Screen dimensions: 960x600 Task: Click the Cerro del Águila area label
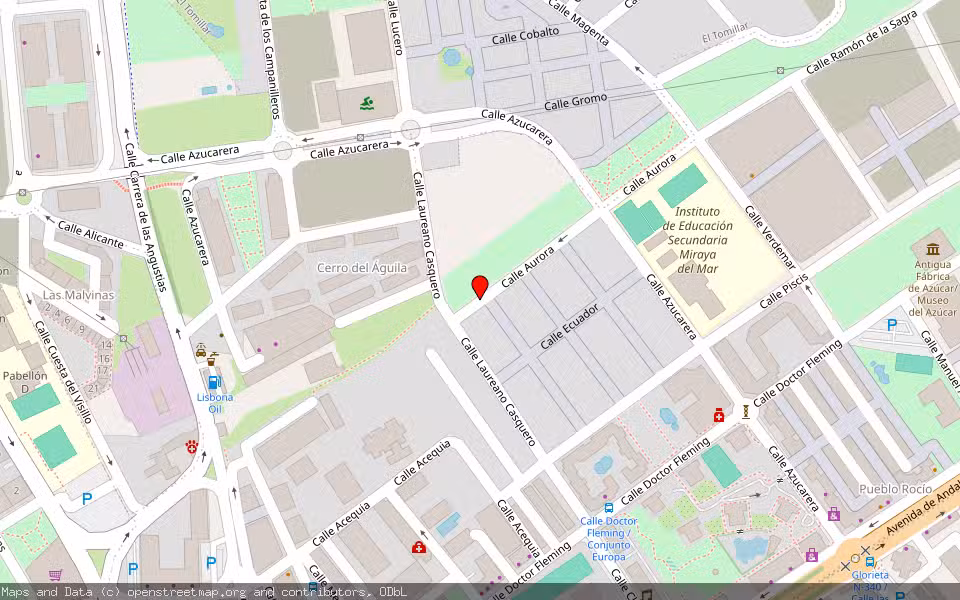click(x=361, y=268)
